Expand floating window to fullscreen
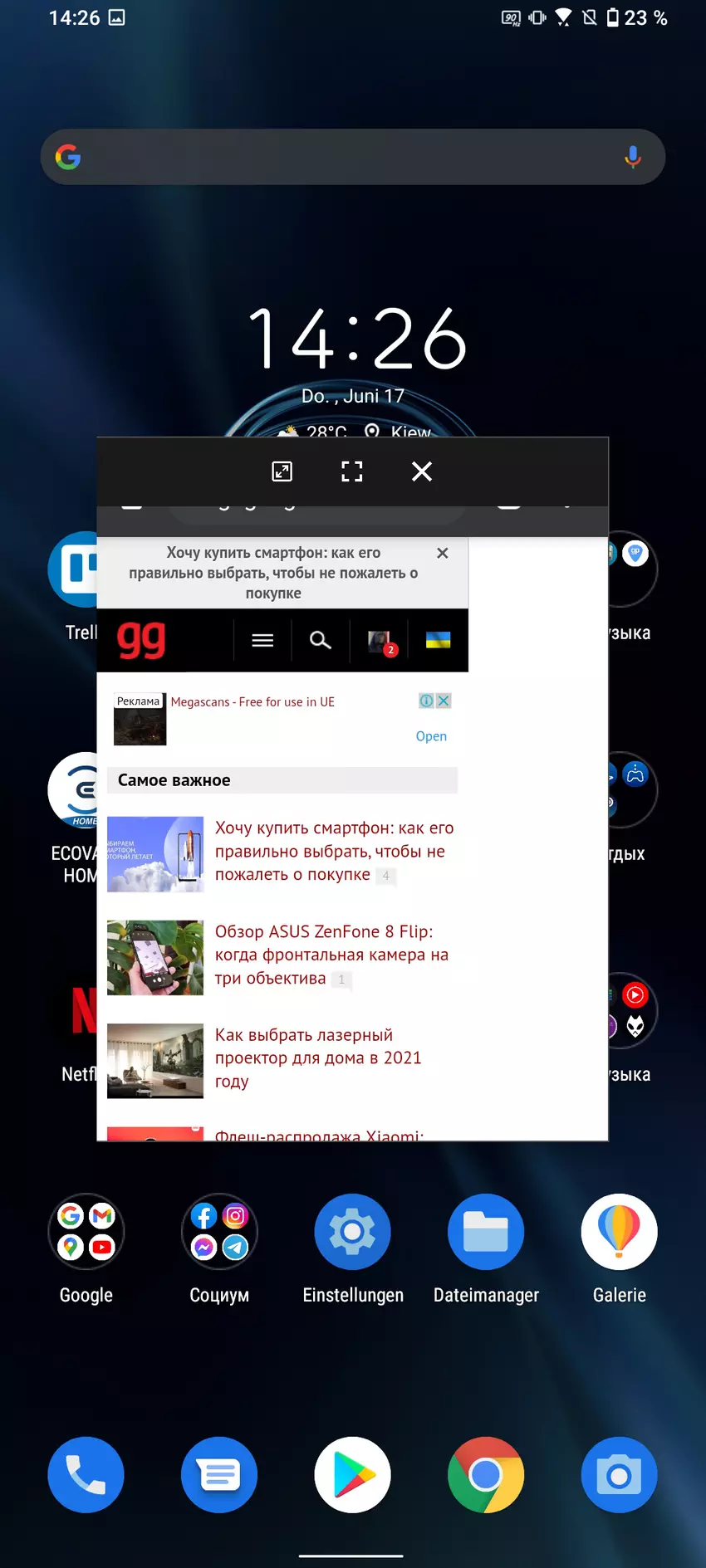 pyautogui.click(x=352, y=471)
